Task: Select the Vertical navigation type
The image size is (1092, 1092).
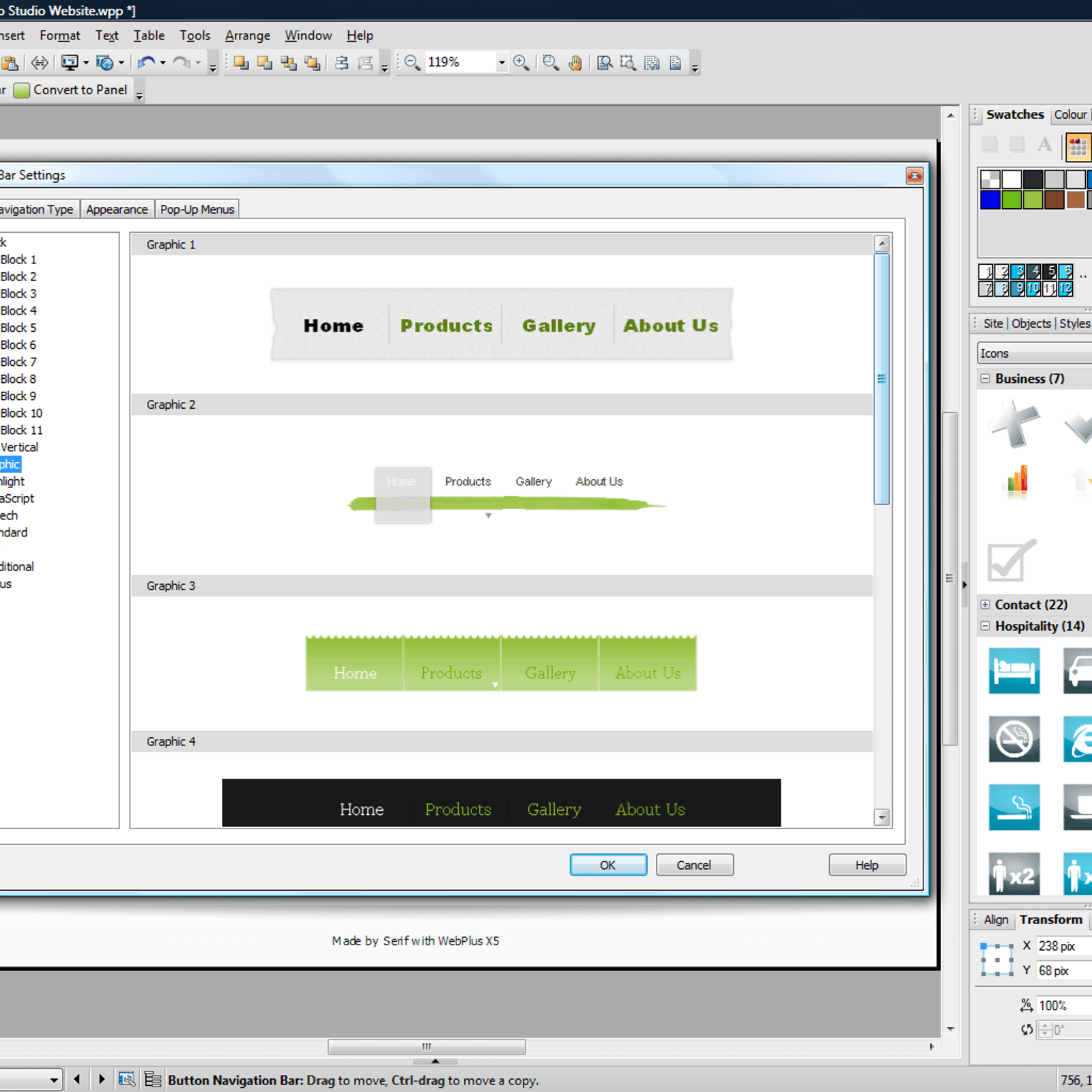Action: pyautogui.click(x=19, y=447)
